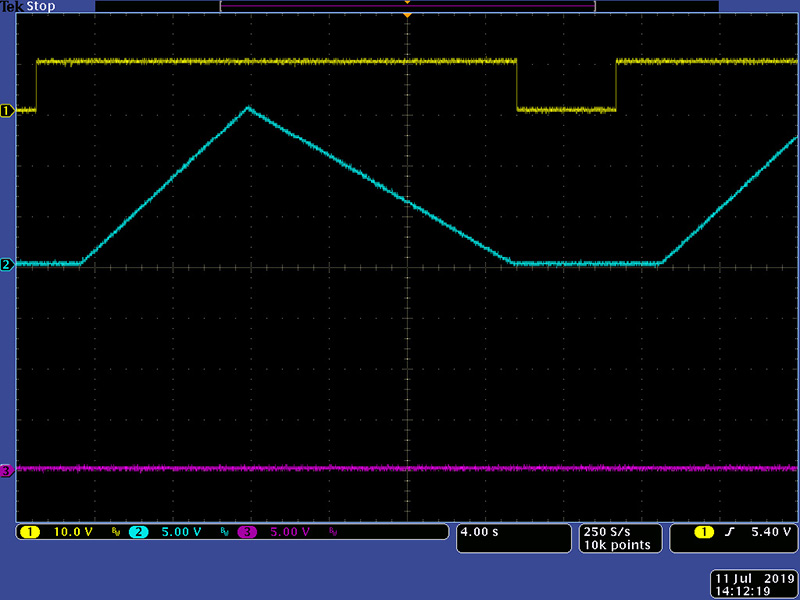
Task: Click the 14:12:19 time readout
Action: (x=743, y=591)
